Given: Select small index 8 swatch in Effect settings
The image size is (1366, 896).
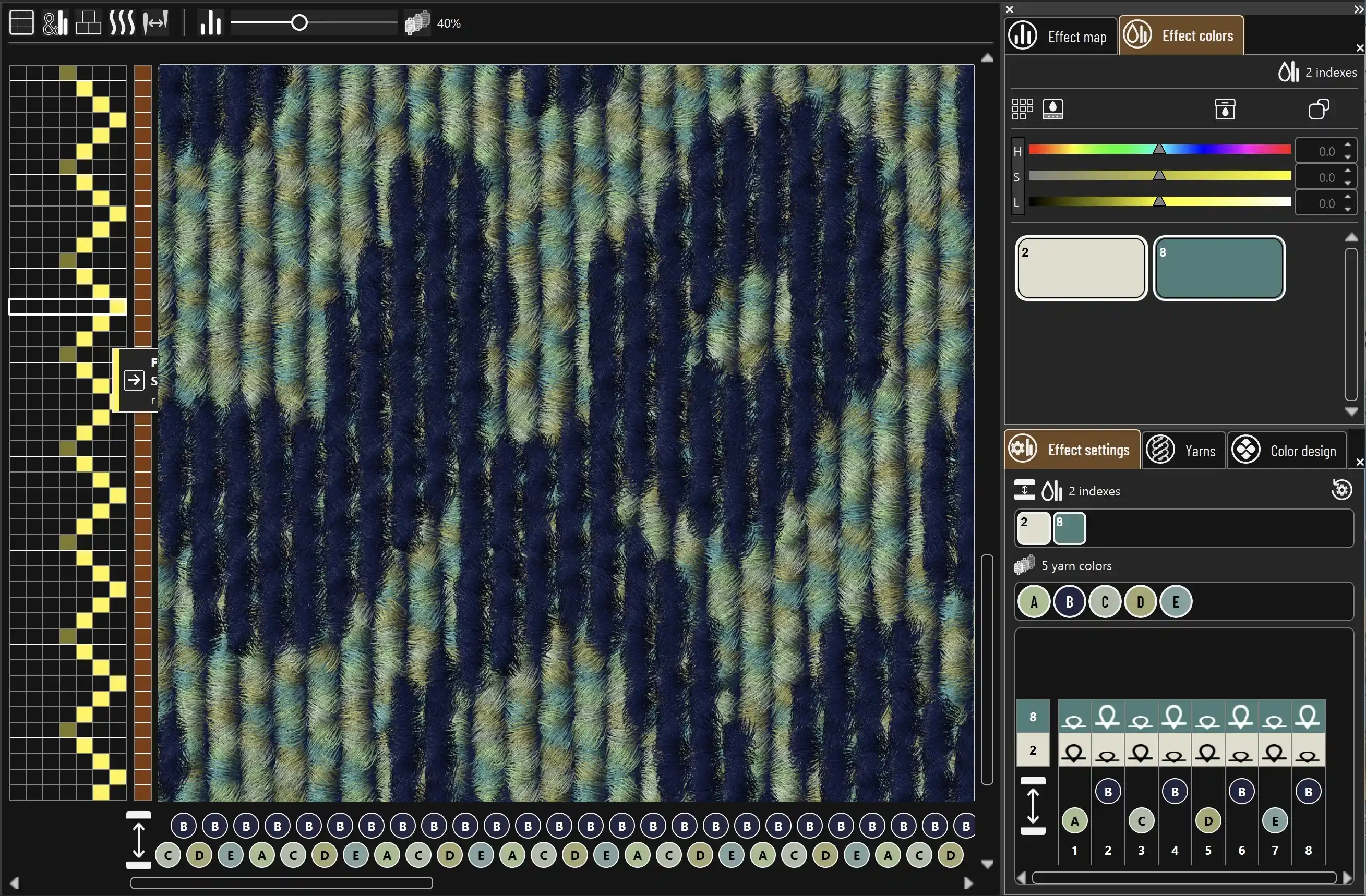Looking at the screenshot, I should [1069, 528].
